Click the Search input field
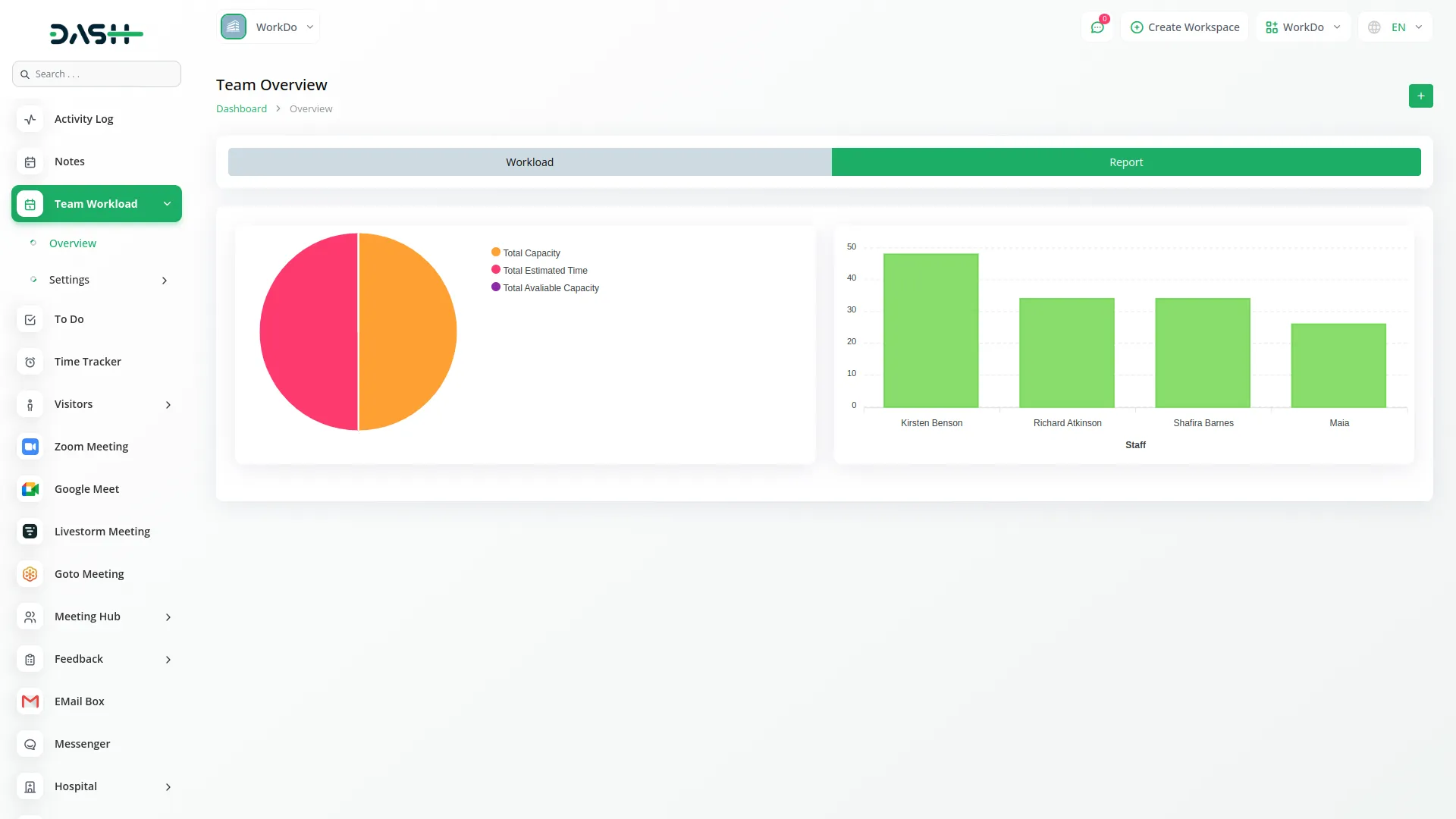Viewport: 1456px width, 819px height. (96, 74)
